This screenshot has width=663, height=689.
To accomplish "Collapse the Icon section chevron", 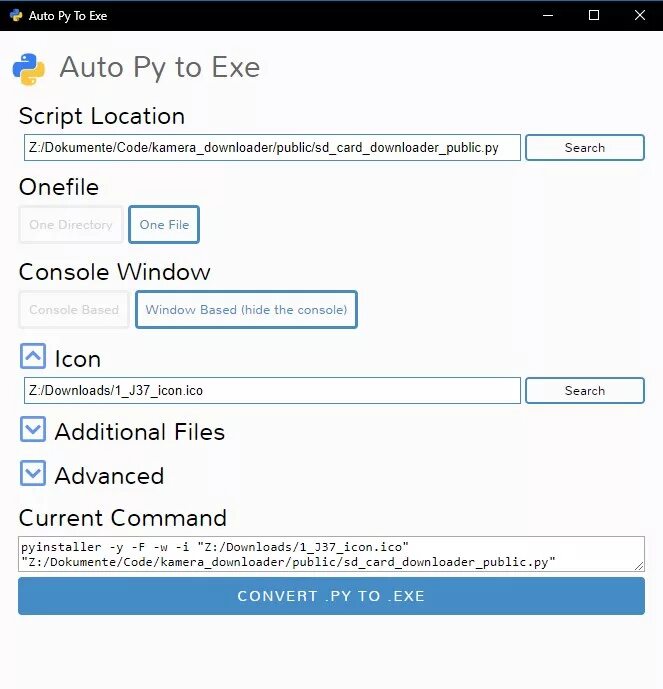I will [33, 356].
